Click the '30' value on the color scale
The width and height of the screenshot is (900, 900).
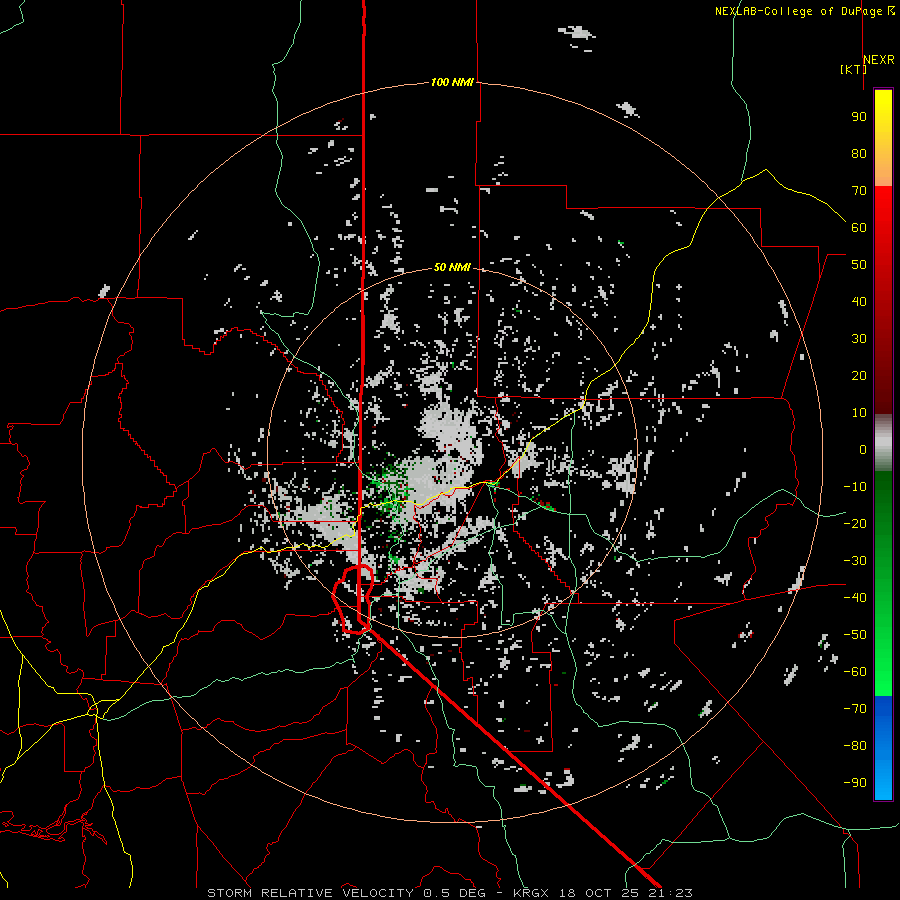pyautogui.click(x=859, y=339)
